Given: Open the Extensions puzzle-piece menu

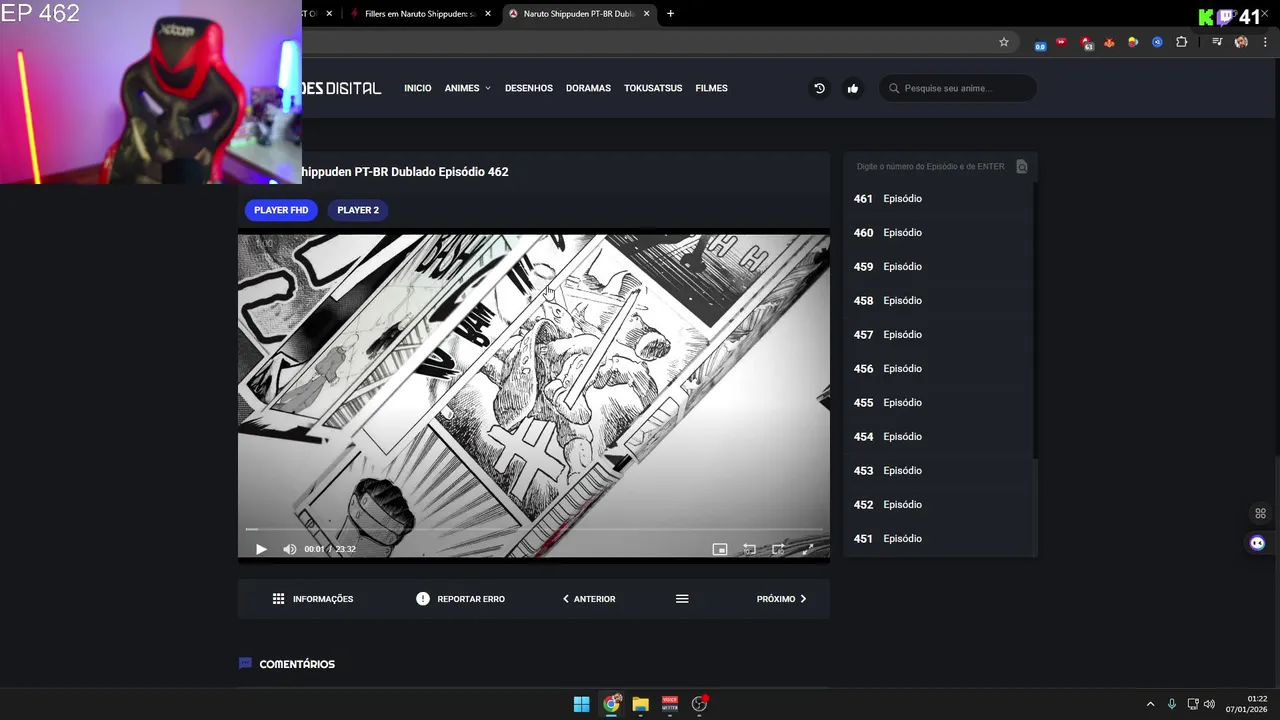Looking at the screenshot, I should (1181, 42).
